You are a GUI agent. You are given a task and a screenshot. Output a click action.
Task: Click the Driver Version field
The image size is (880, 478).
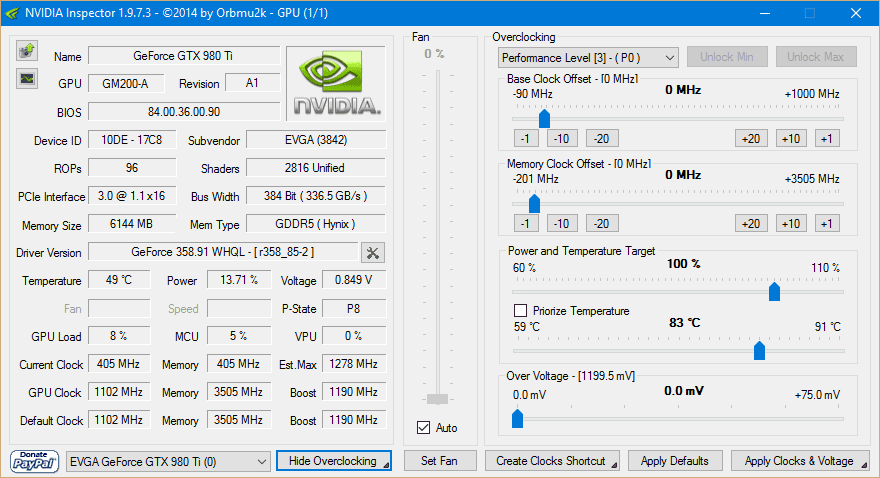tap(223, 252)
